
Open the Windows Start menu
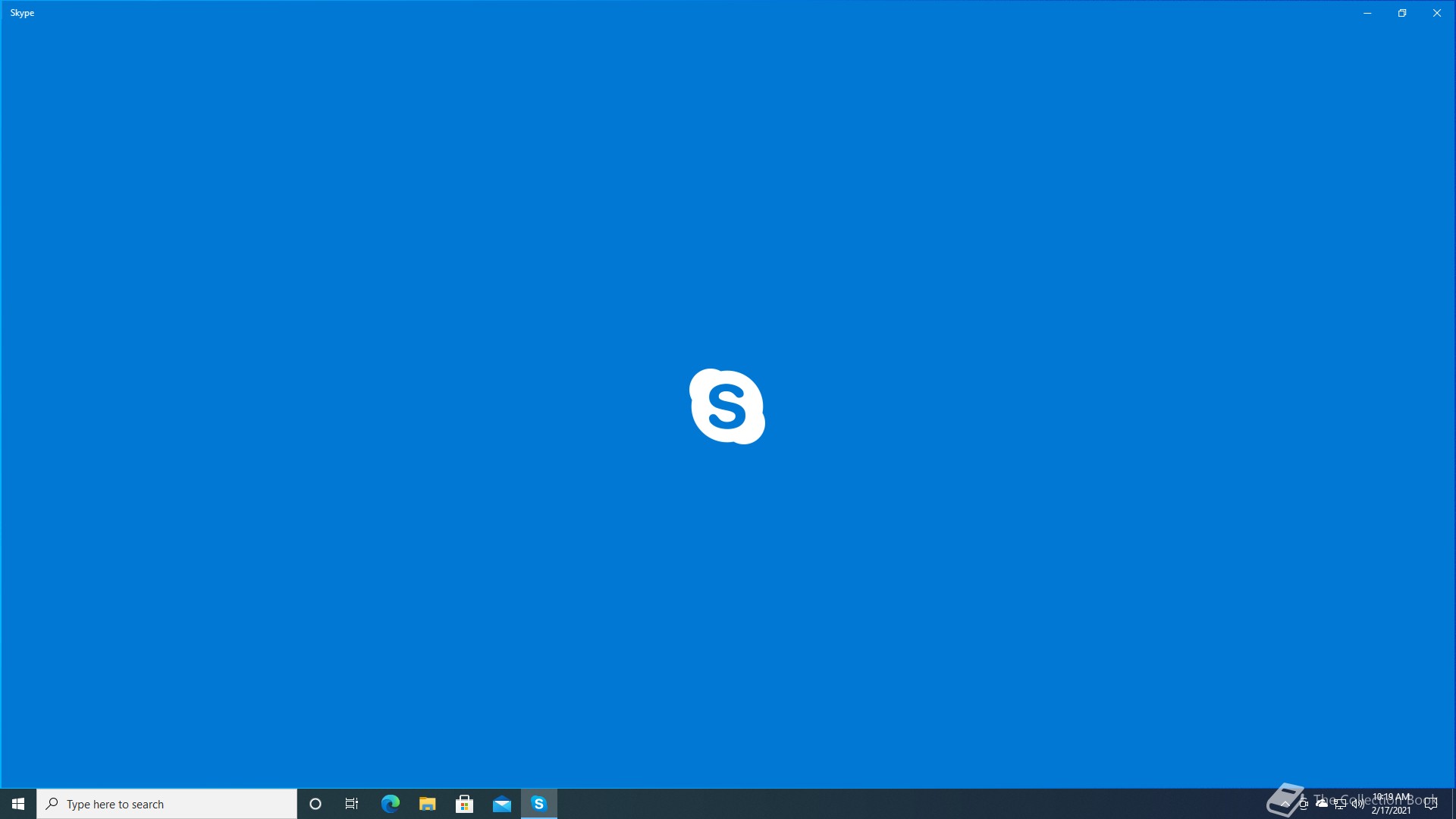pos(18,804)
